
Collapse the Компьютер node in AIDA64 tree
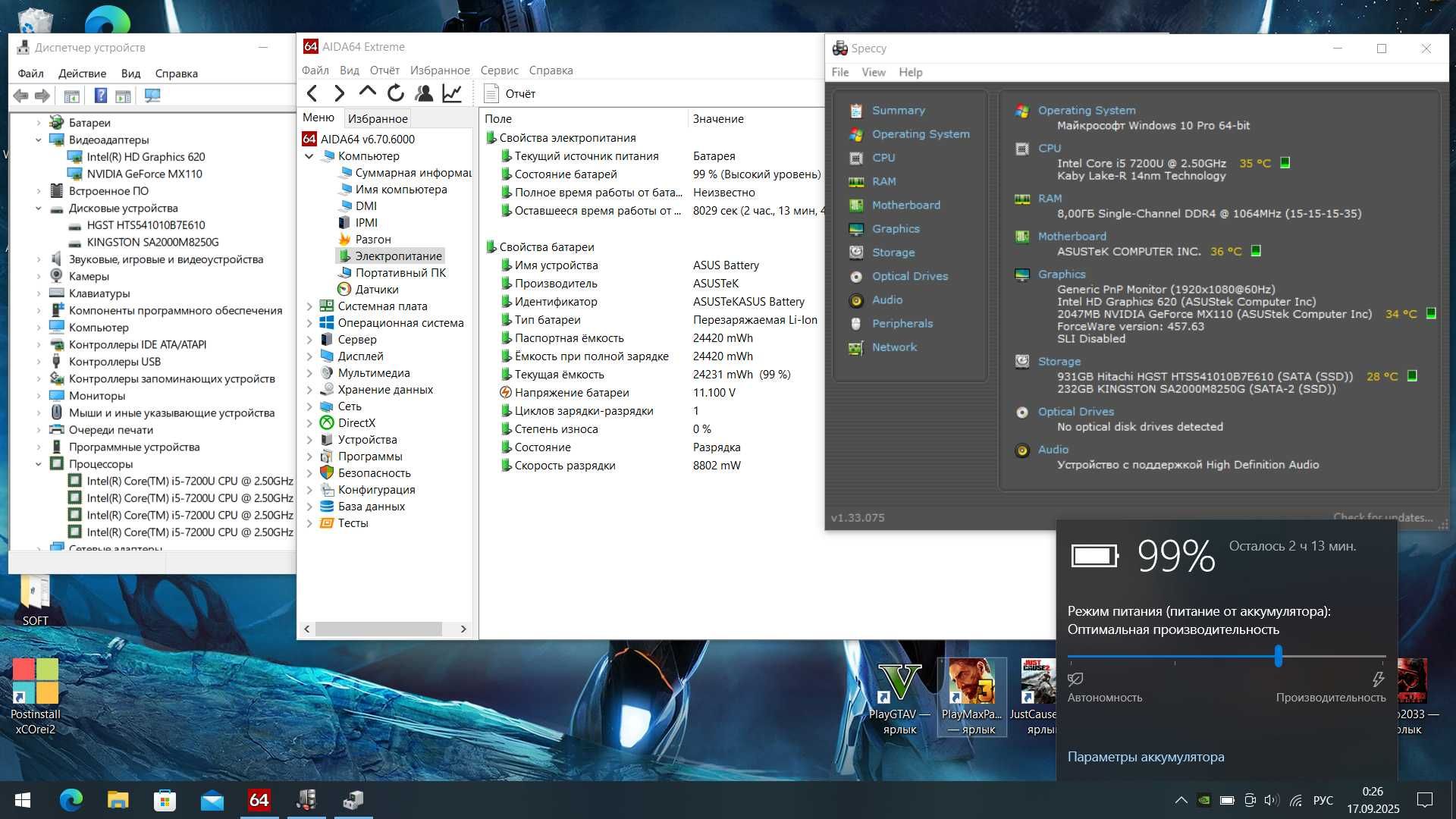tap(309, 156)
